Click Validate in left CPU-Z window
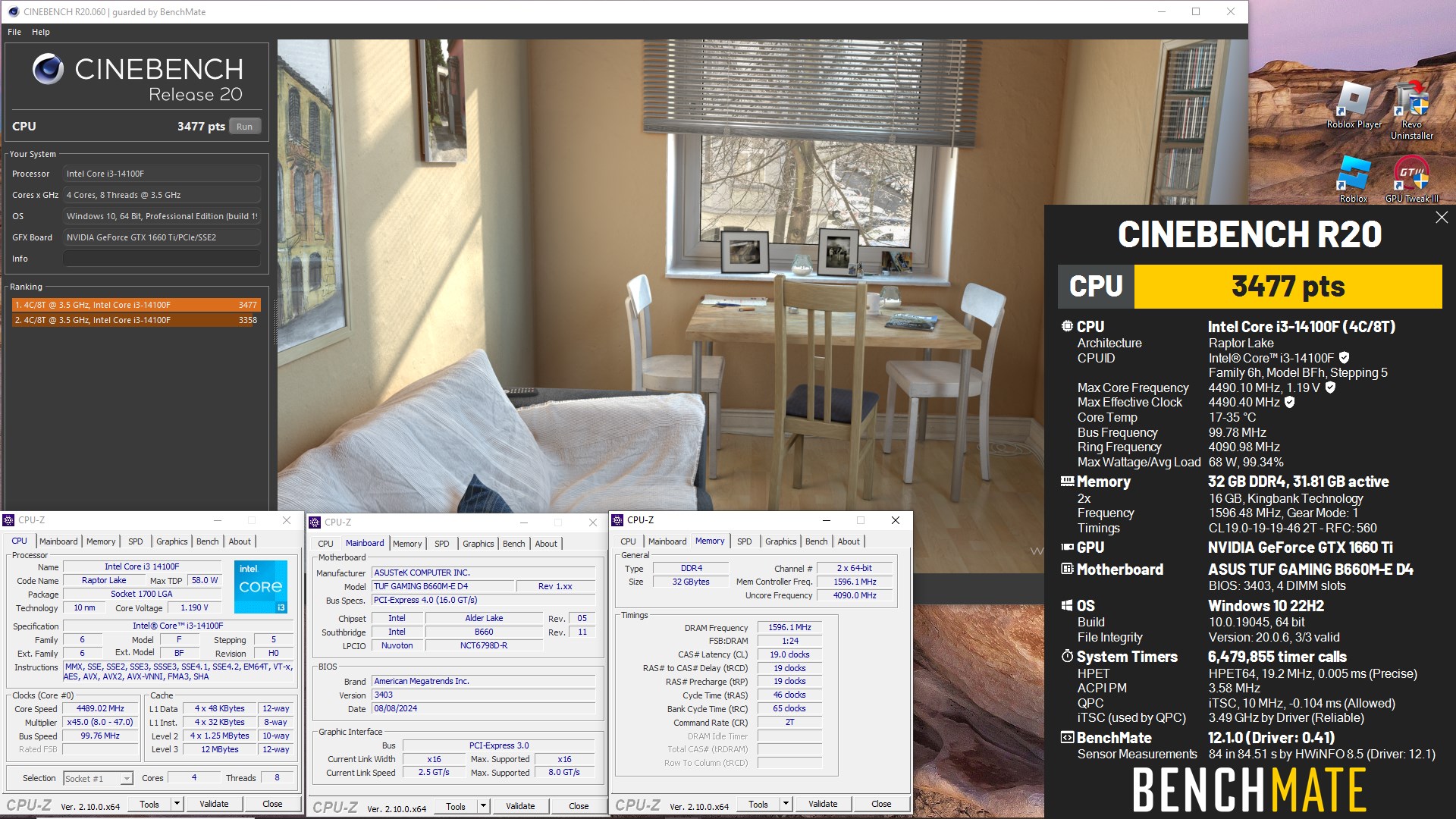 [x=214, y=804]
